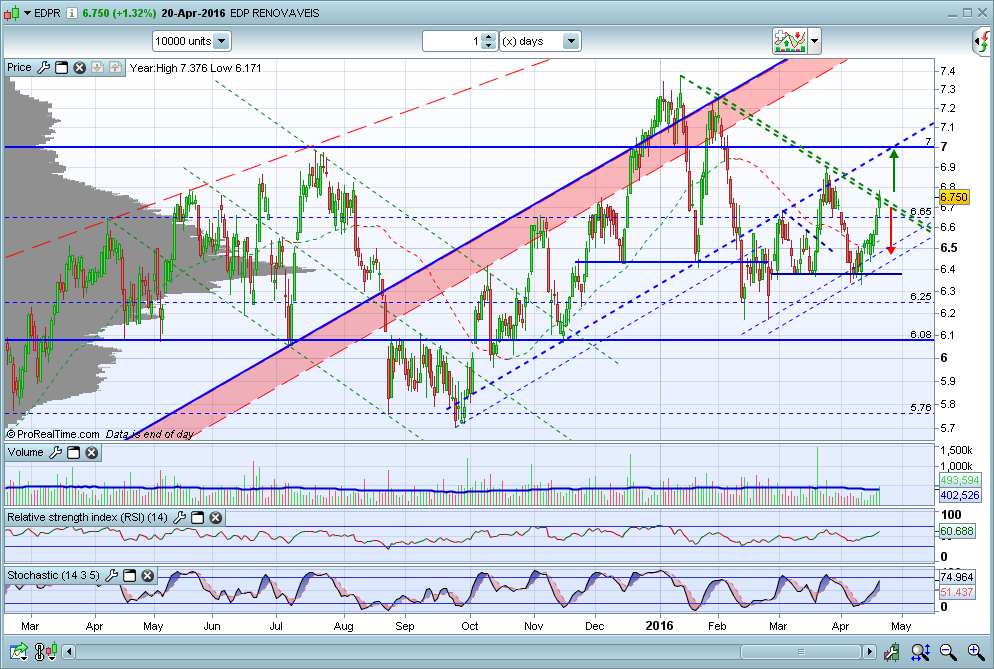
Task: Open the EDPR instrument arrow menu
Action: click(x=27, y=13)
